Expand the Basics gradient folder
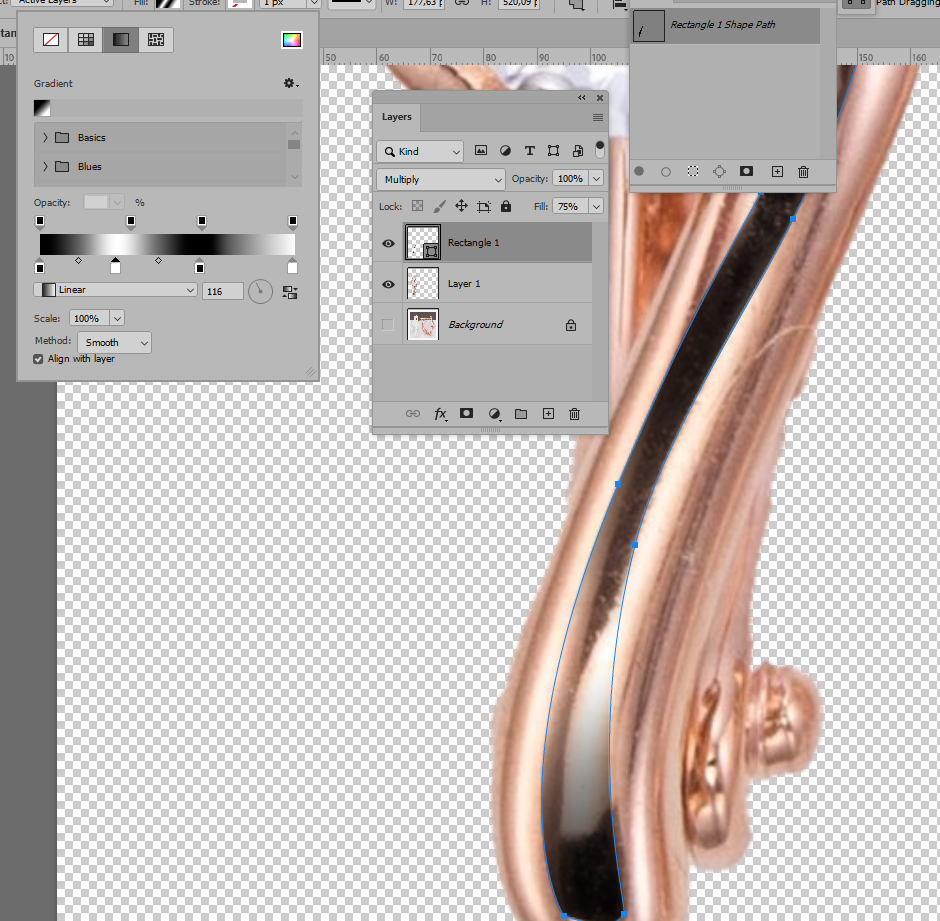940x921 pixels. tap(45, 137)
